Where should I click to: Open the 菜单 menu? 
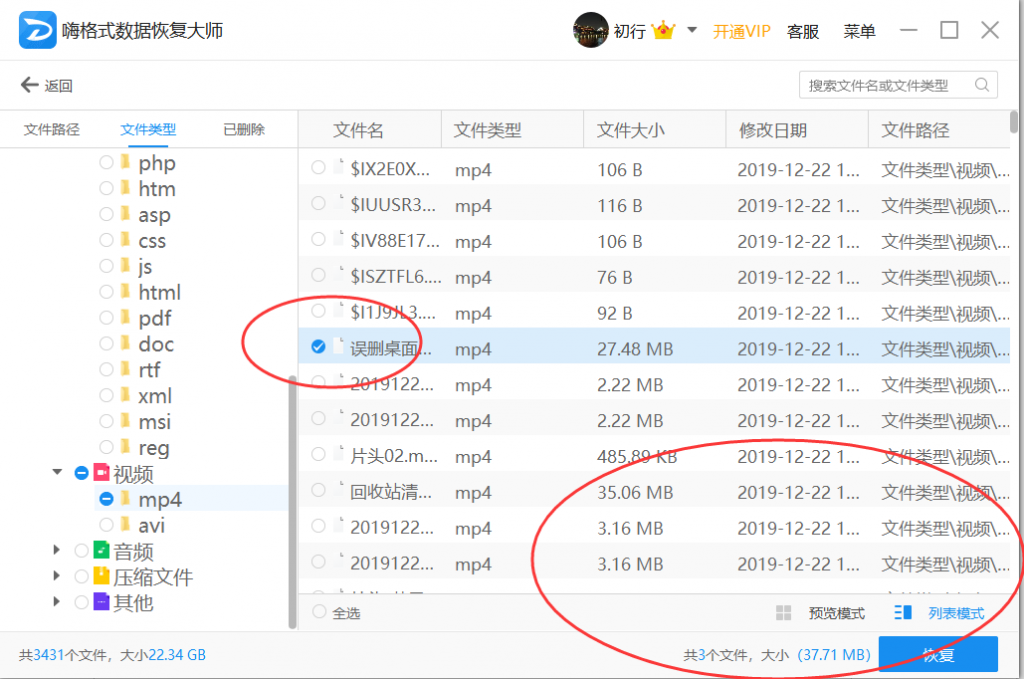(859, 31)
